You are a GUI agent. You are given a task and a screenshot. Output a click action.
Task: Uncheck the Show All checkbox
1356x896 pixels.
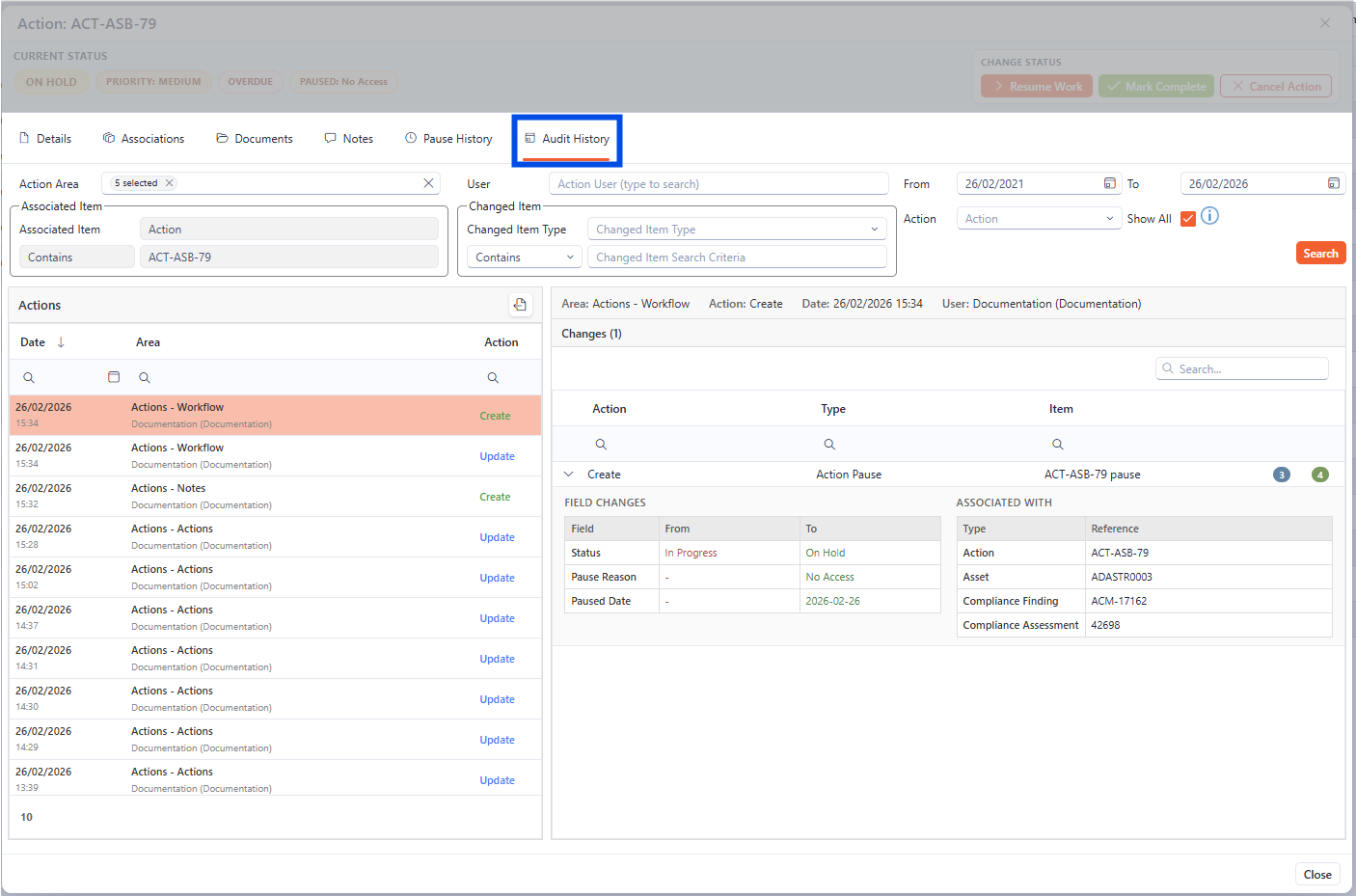(x=1188, y=218)
